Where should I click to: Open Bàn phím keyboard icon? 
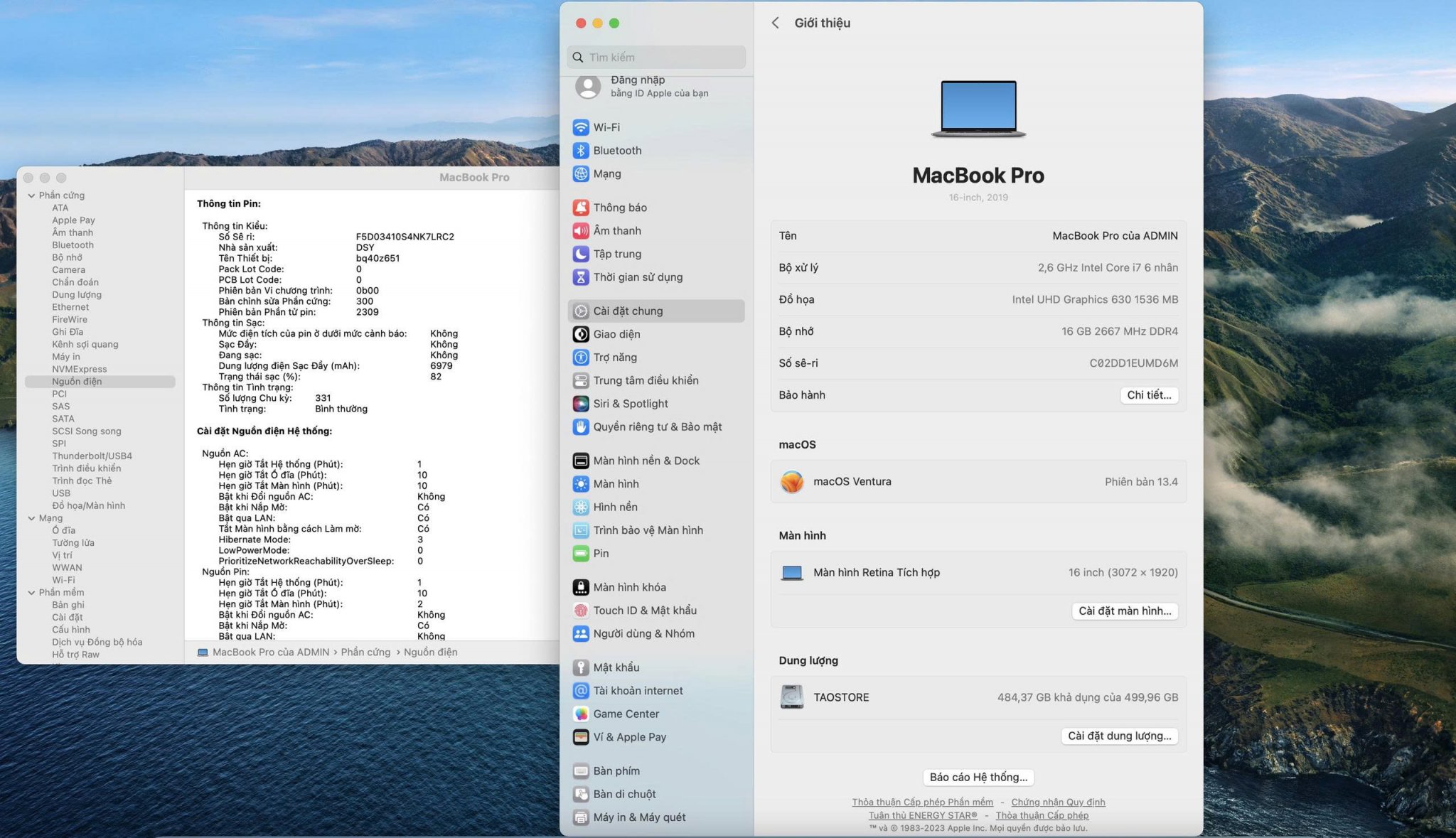pyautogui.click(x=581, y=771)
